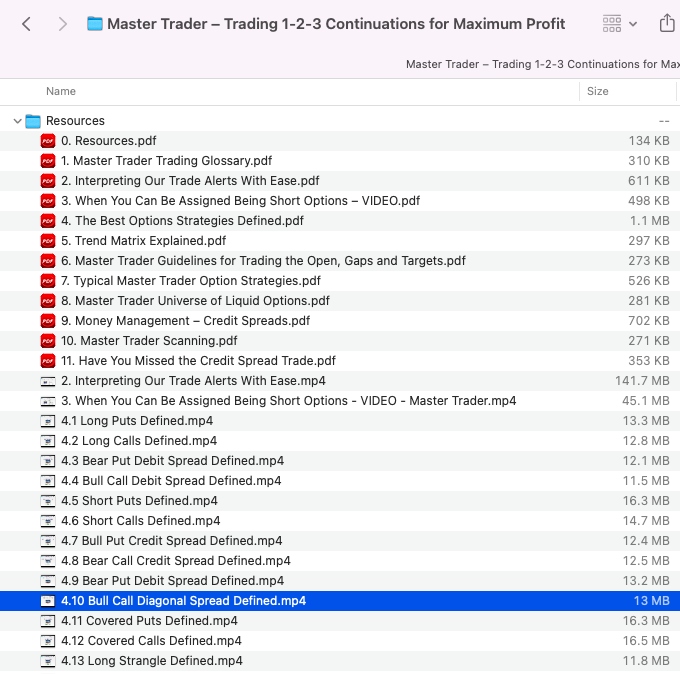Click video icon of 4.2 Long Calls Defined
680x674 pixels.
pyautogui.click(x=48, y=441)
